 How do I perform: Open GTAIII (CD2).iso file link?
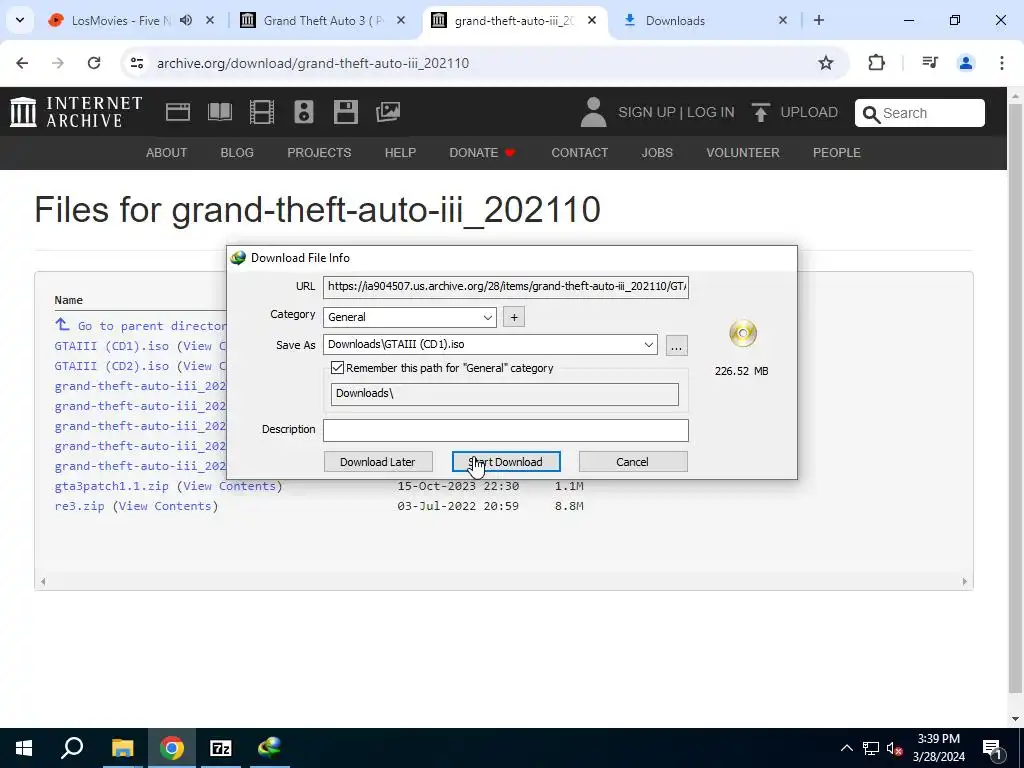tap(112, 366)
